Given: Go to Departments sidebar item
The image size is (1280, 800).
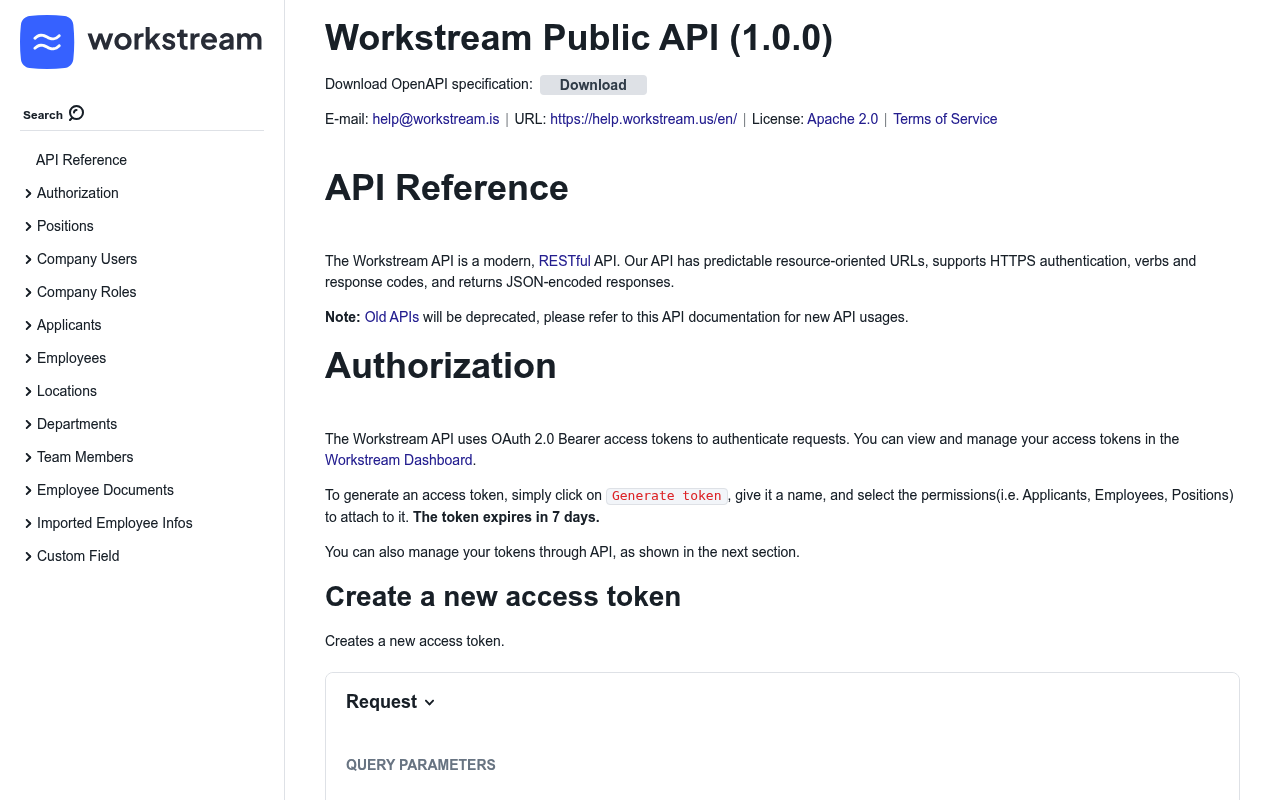Looking at the screenshot, I should pos(77,424).
